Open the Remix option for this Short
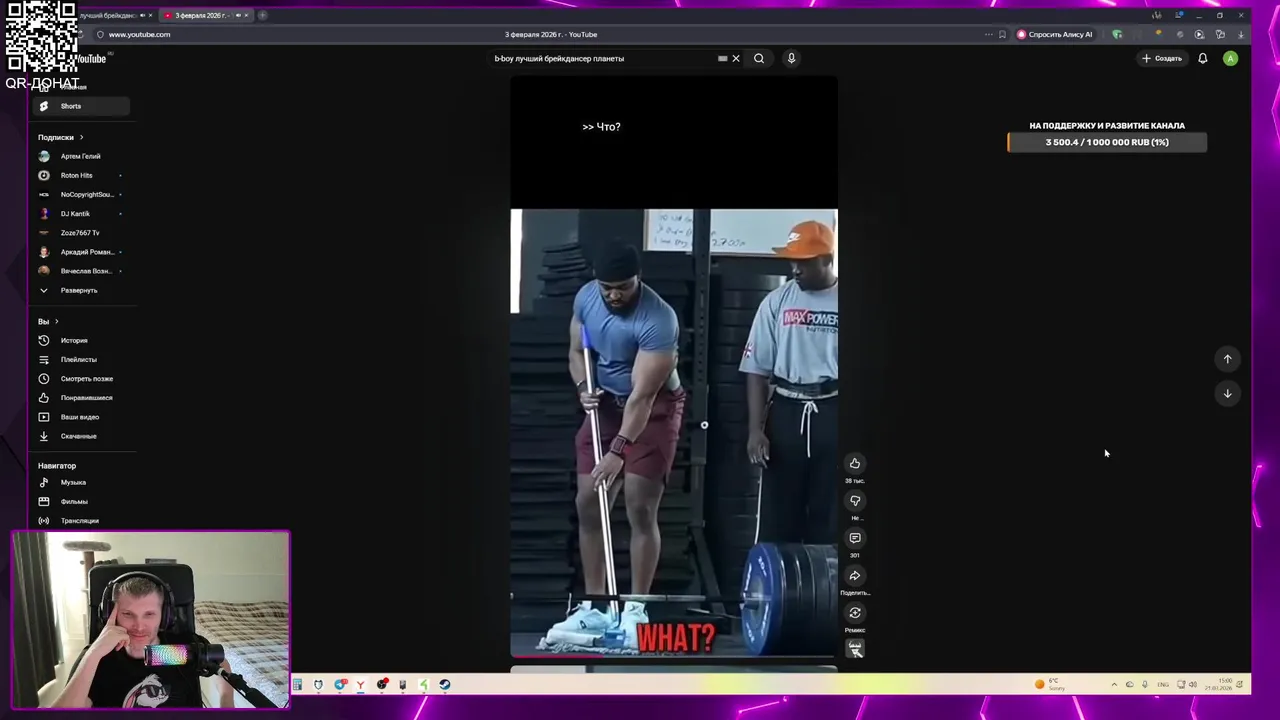Screen dimensions: 1280x720 tap(855, 613)
